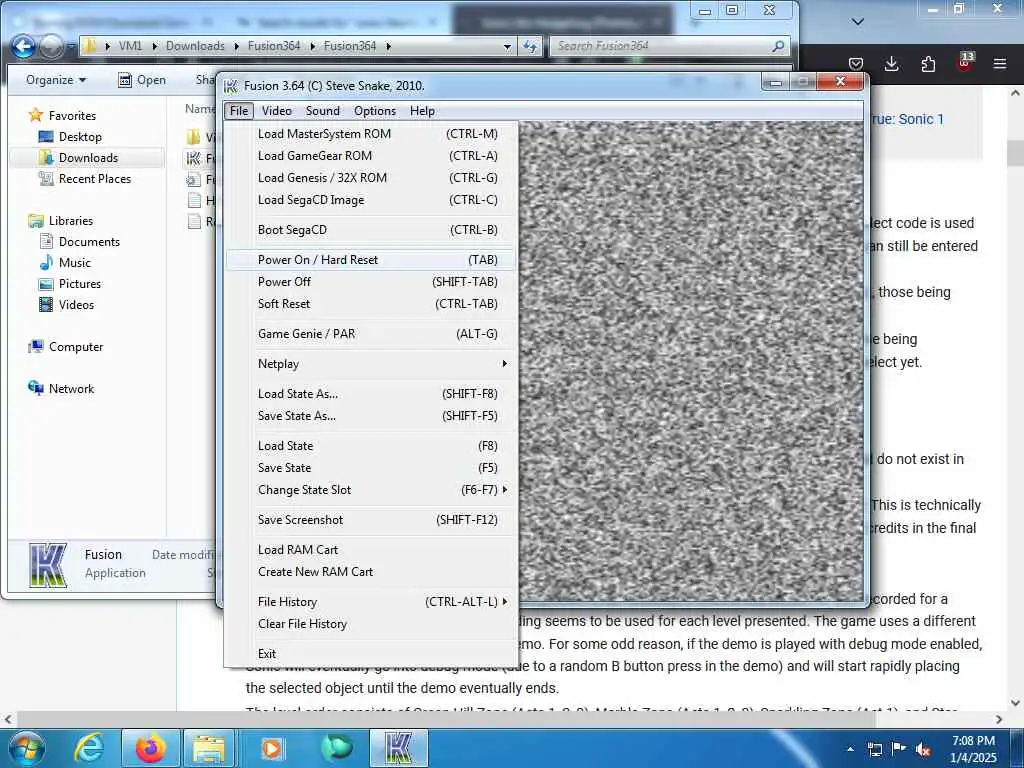Click the Fusion app icon in details pane
Image resolution: width=1024 pixels, height=768 pixels.
(x=48, y=564)
